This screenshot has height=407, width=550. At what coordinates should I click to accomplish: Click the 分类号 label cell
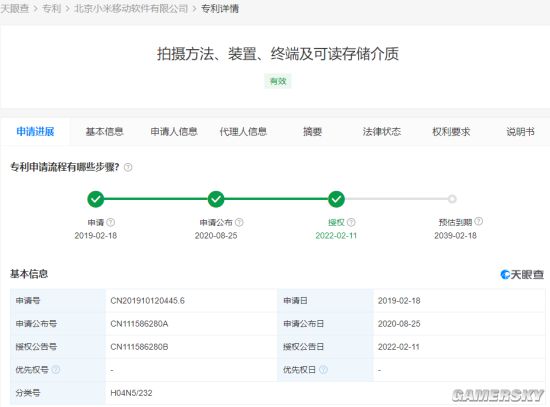58,393
